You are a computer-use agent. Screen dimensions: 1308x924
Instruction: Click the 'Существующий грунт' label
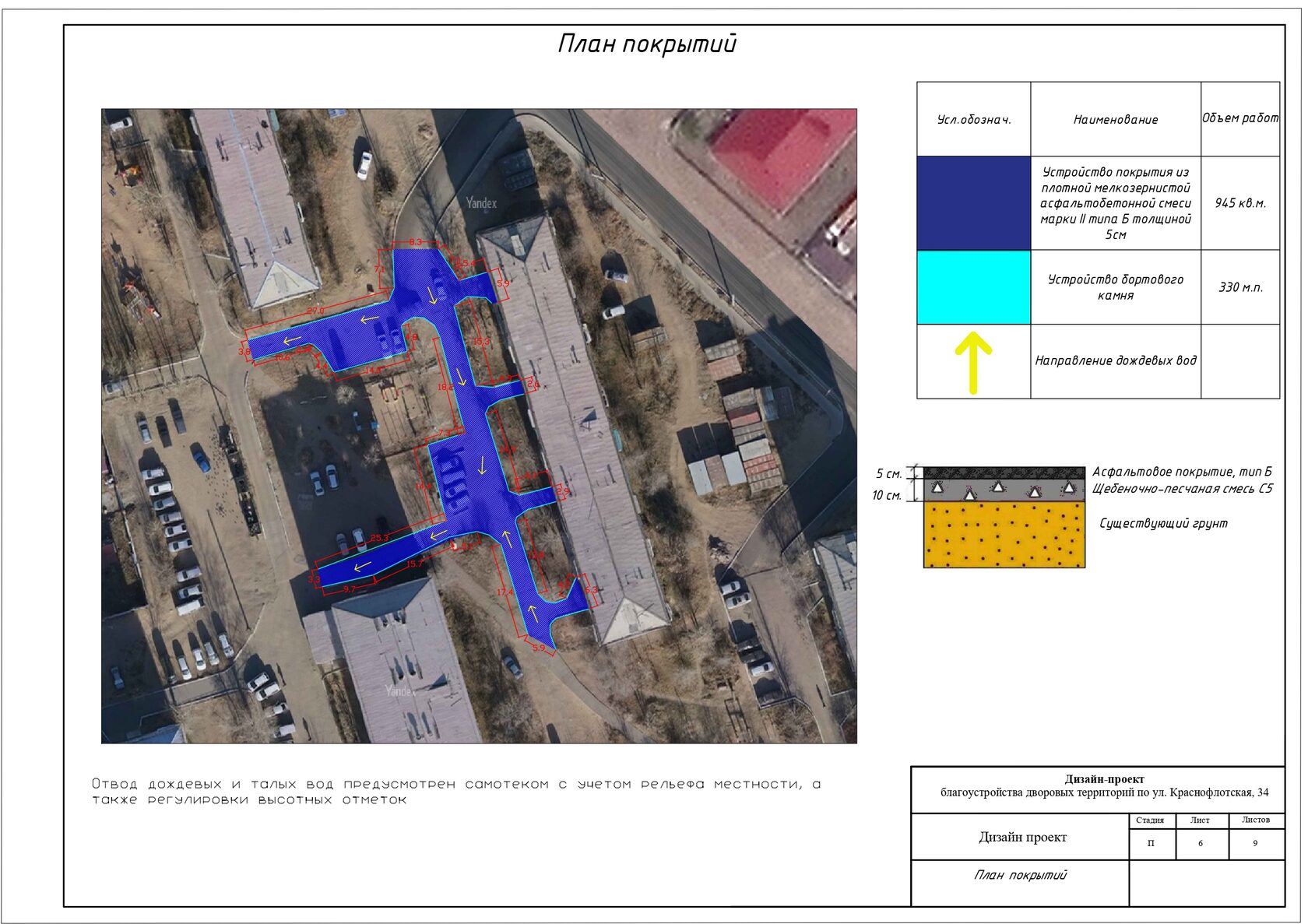(1163, 523)
